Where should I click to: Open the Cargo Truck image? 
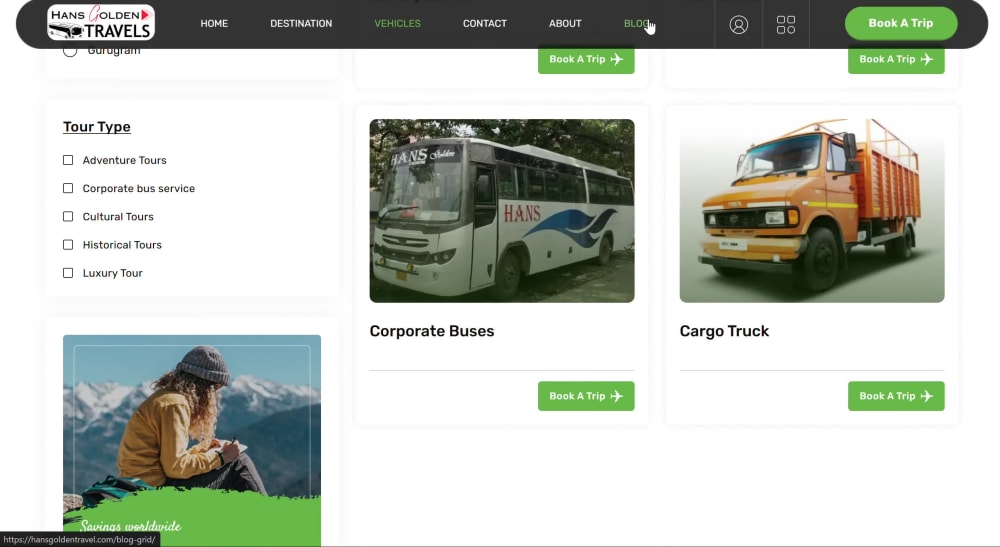pyautogui.click(x=812, y=210)
